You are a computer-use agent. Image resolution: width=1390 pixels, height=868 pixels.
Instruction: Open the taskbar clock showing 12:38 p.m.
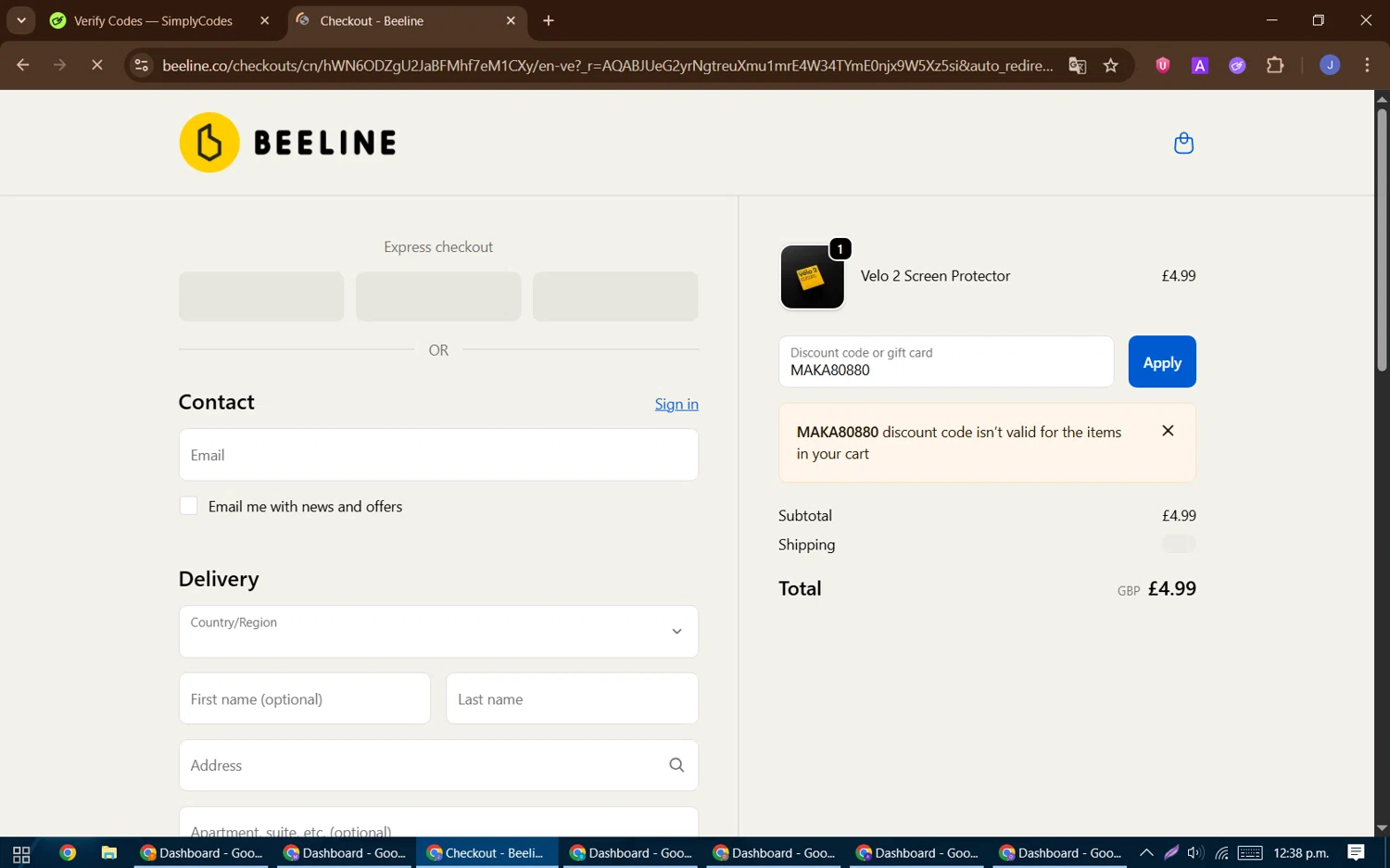pyautogui.click(x=1301, y=853)
